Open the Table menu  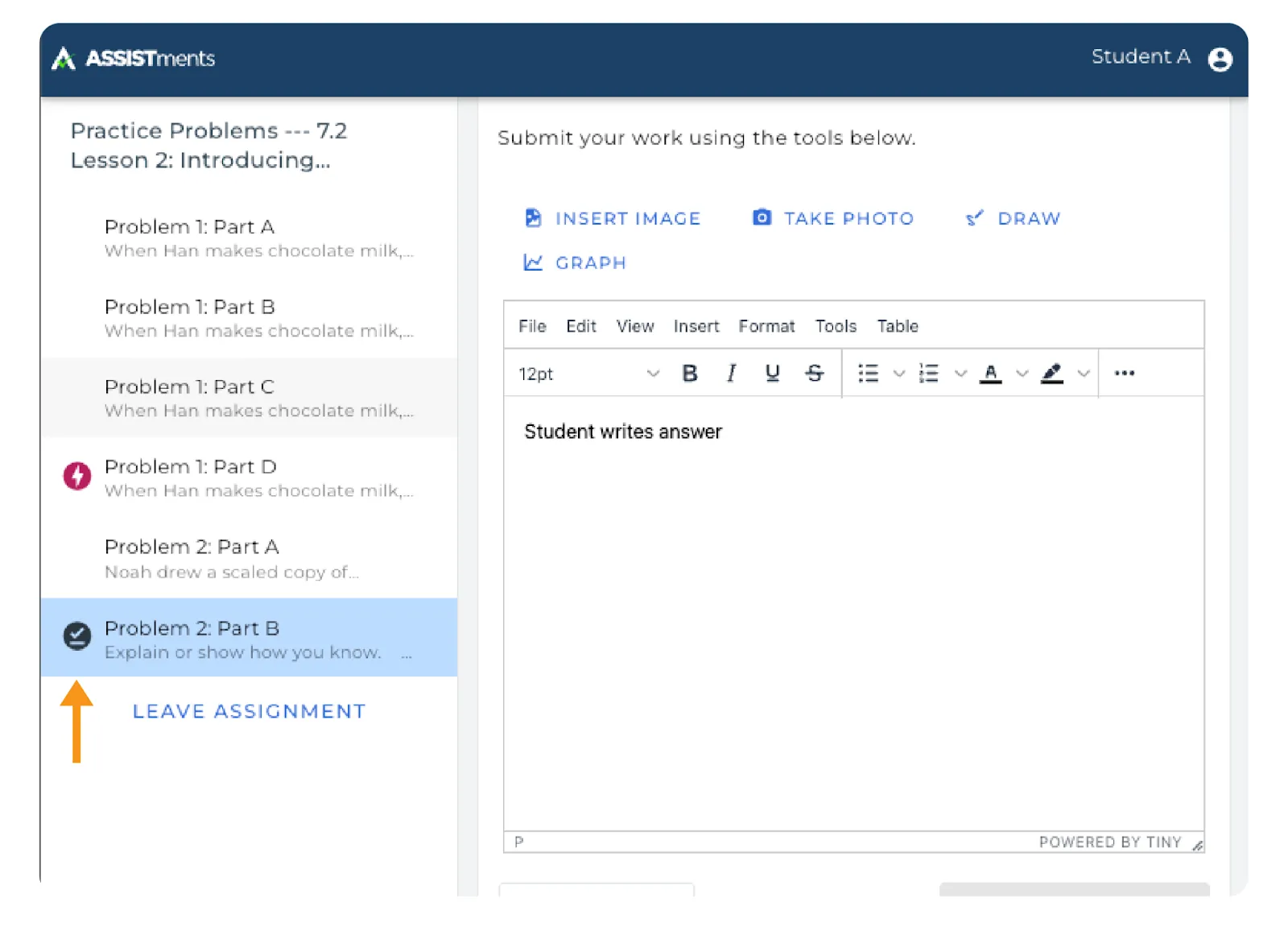tap(898, 326)
